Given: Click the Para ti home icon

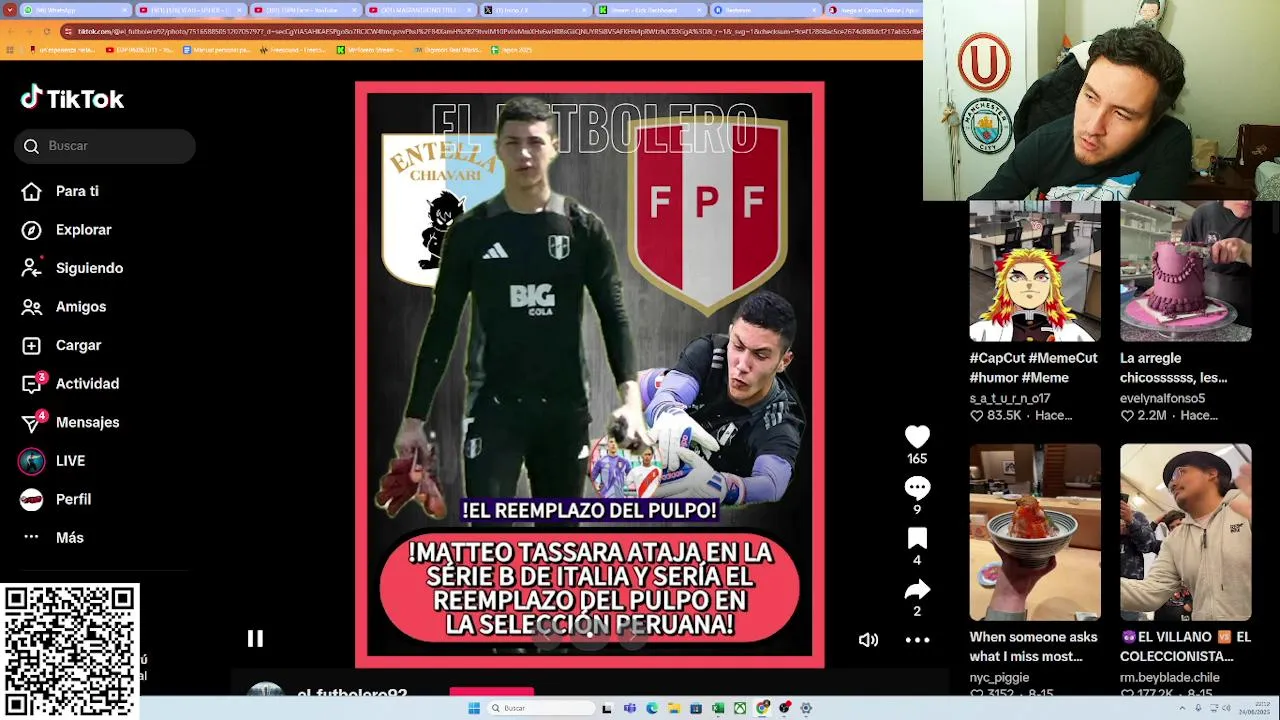Looking at the screenshot, I should [x=32, y=191].
